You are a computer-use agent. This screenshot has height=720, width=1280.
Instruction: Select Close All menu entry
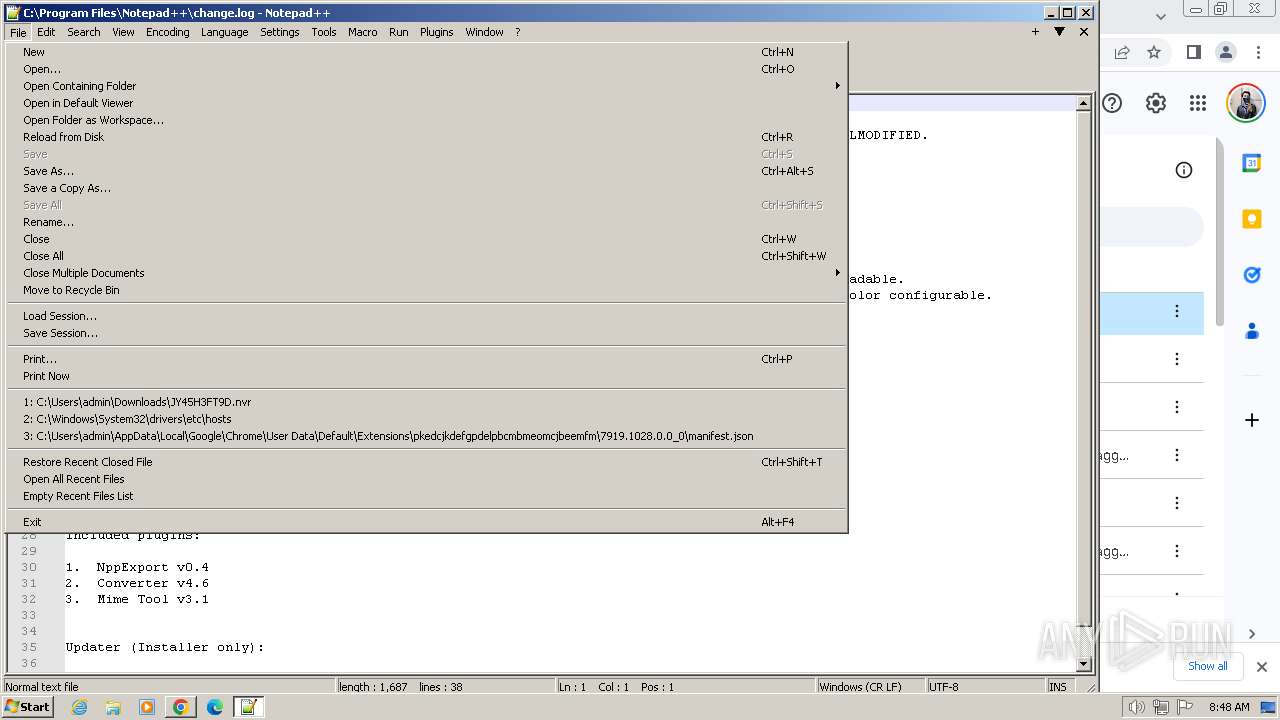[427, 256]
